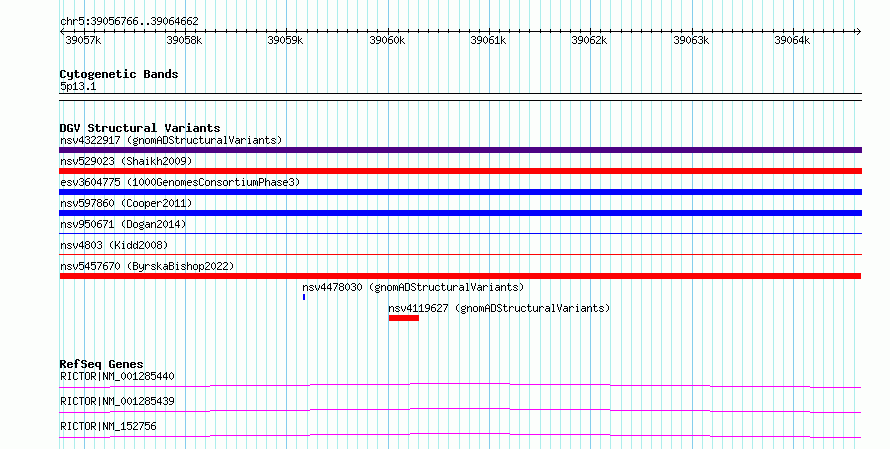Click the 39061k ruler tick label

coord(488,41)
